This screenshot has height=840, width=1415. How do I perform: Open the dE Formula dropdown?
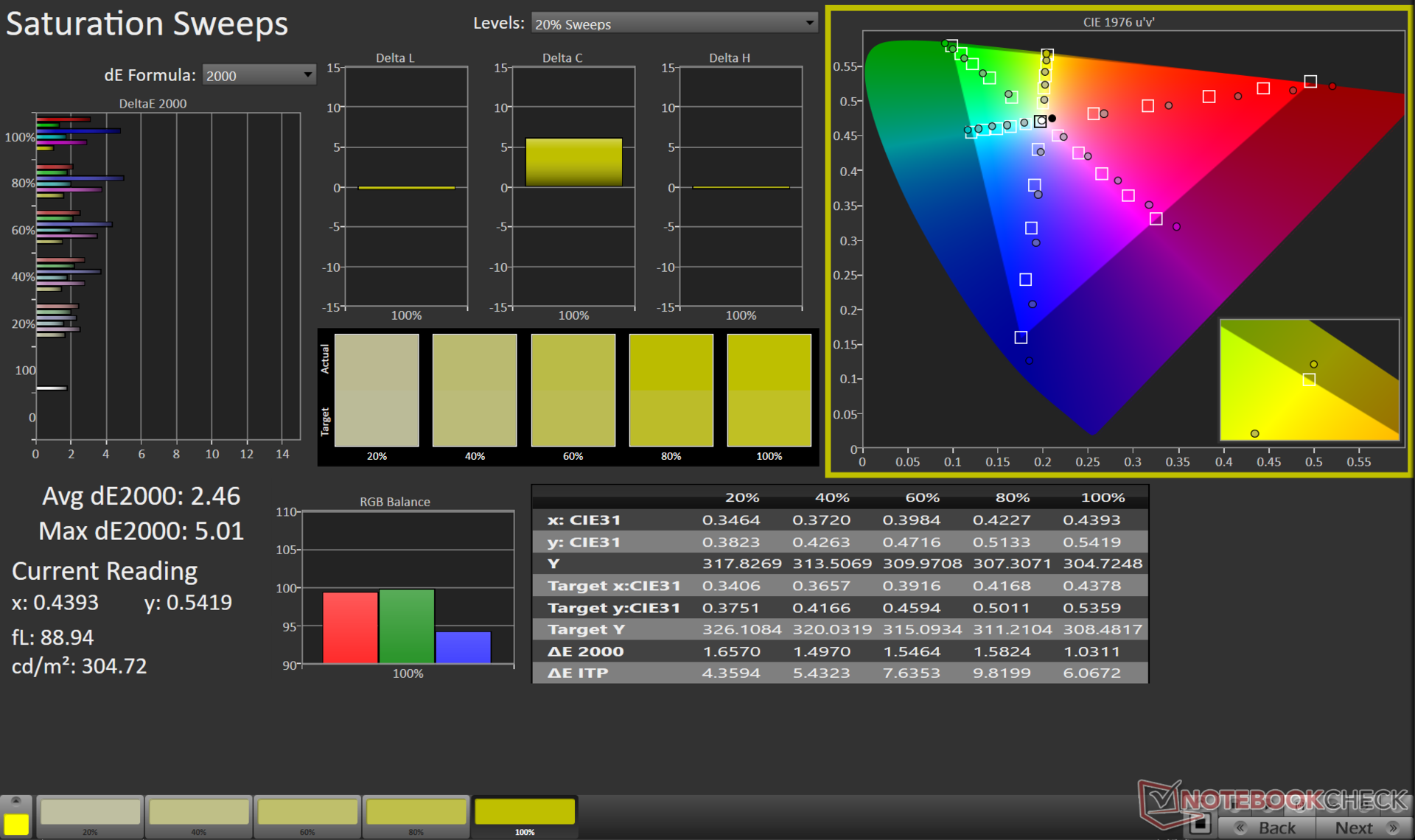coord(259,75)
